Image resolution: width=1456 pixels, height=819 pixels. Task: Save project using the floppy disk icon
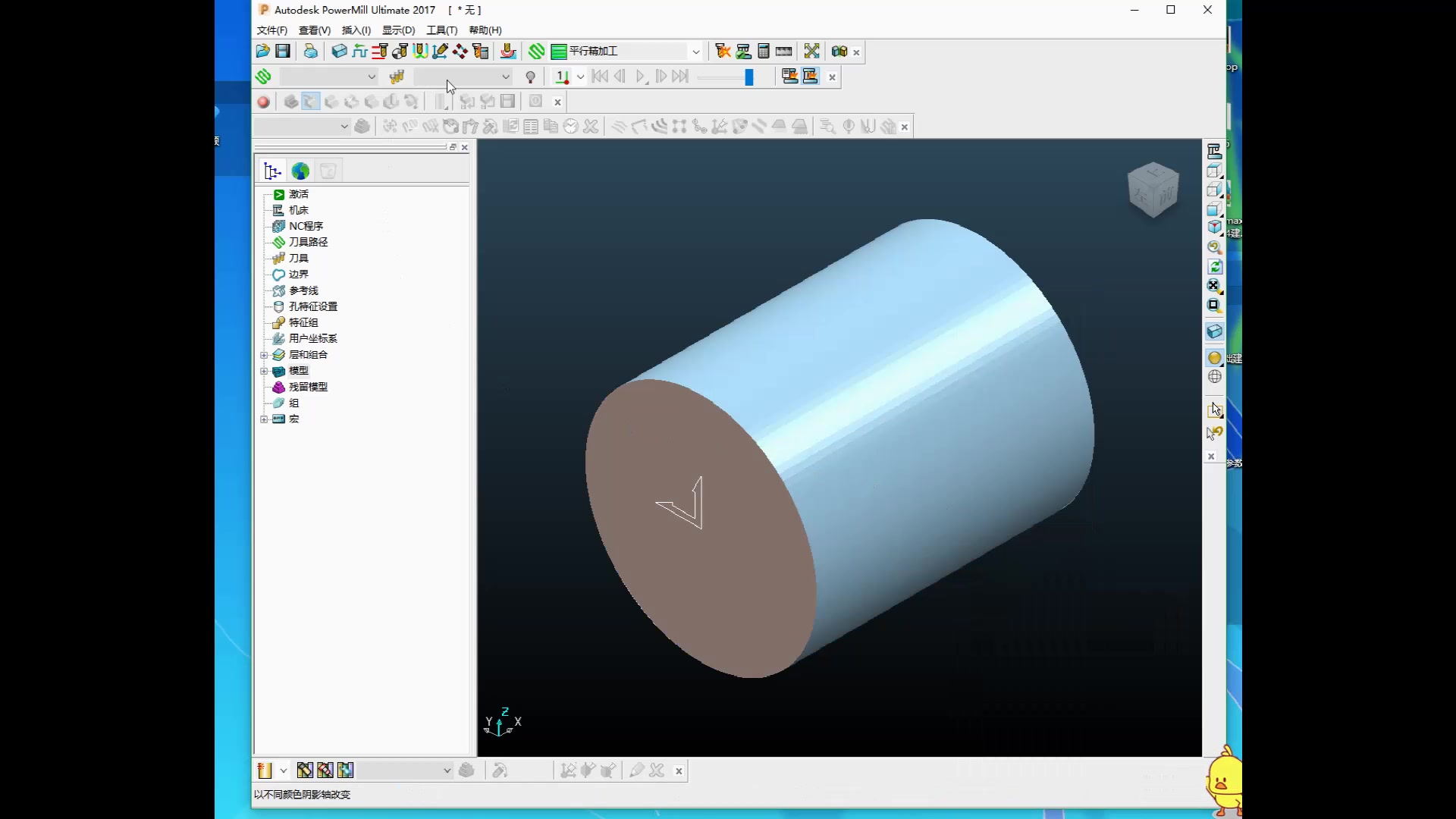pos(283,51)
